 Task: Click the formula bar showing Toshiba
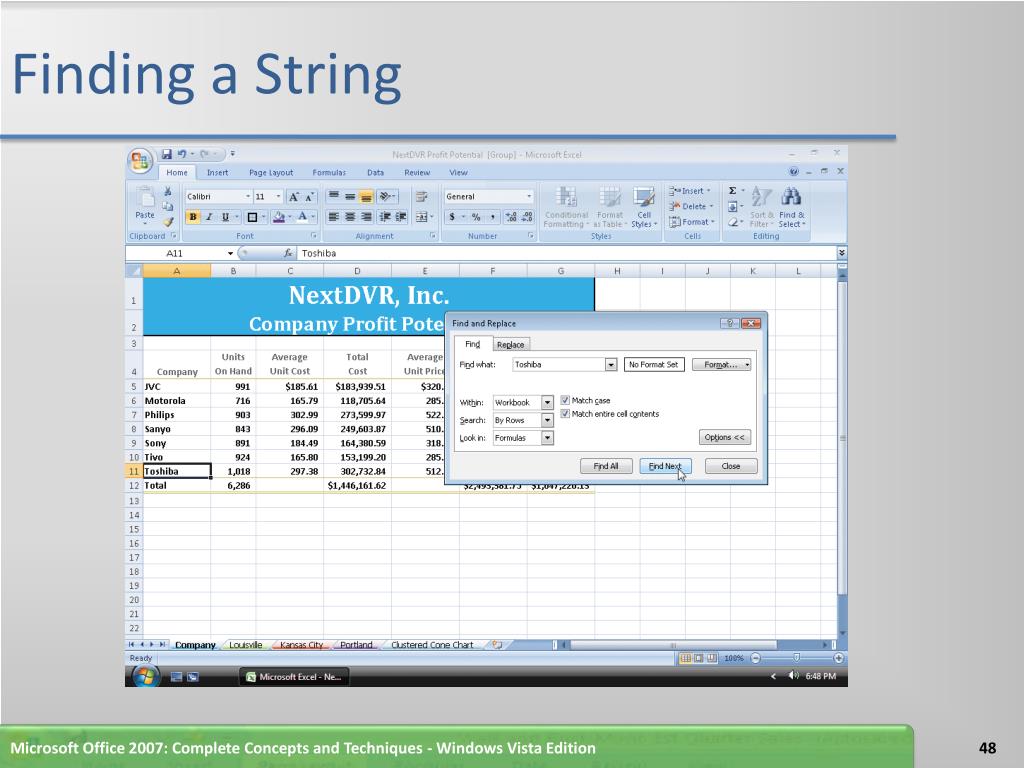coord(567,253)
